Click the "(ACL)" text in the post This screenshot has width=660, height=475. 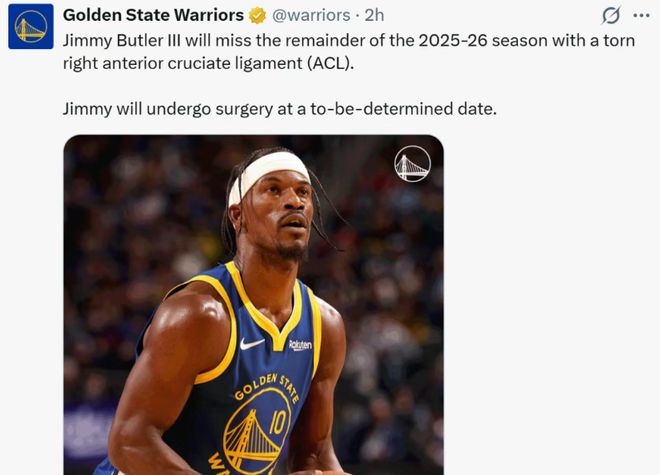click(x=330, y=61)
